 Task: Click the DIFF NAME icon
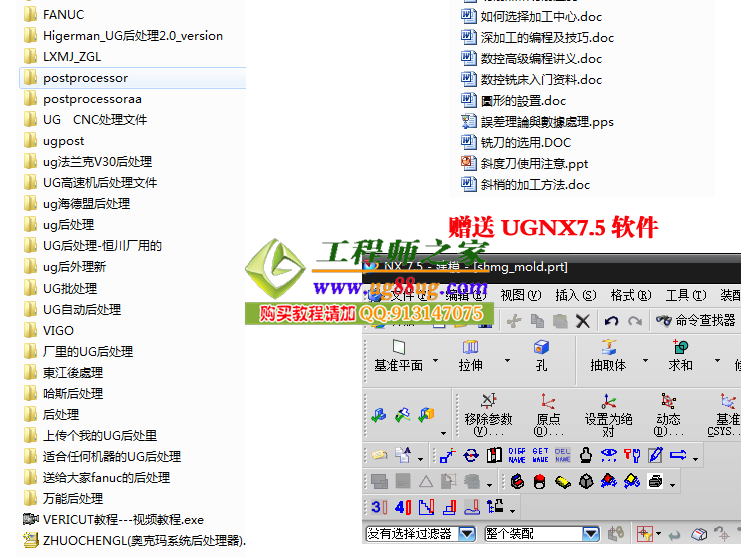[517, 455]
